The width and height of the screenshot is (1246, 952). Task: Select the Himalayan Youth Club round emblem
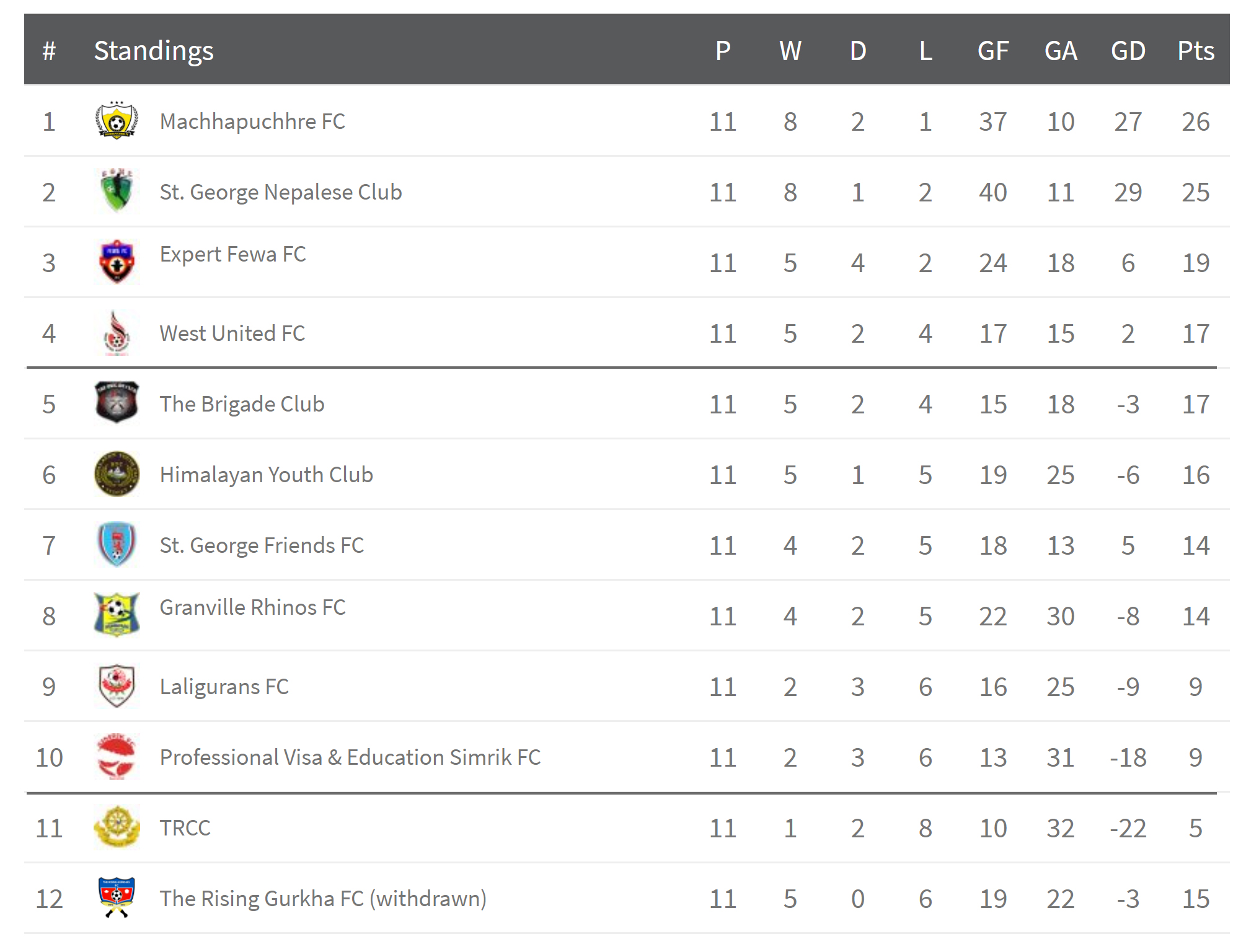pyautogui.click(x=117, y=474)
